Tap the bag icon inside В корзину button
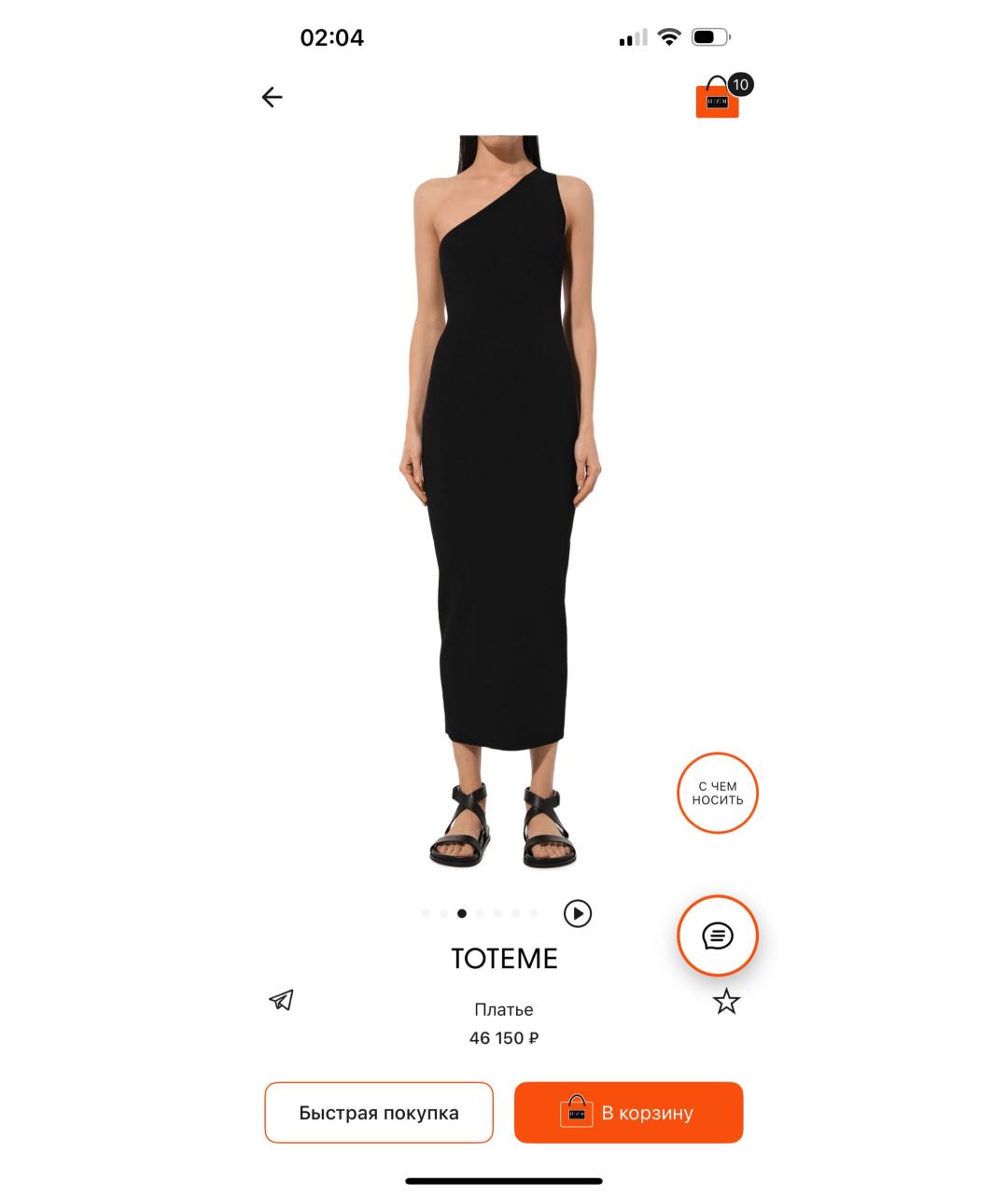This screenshot has width=1008, height=1195. pyautogui.click(x=576, y=1111)
